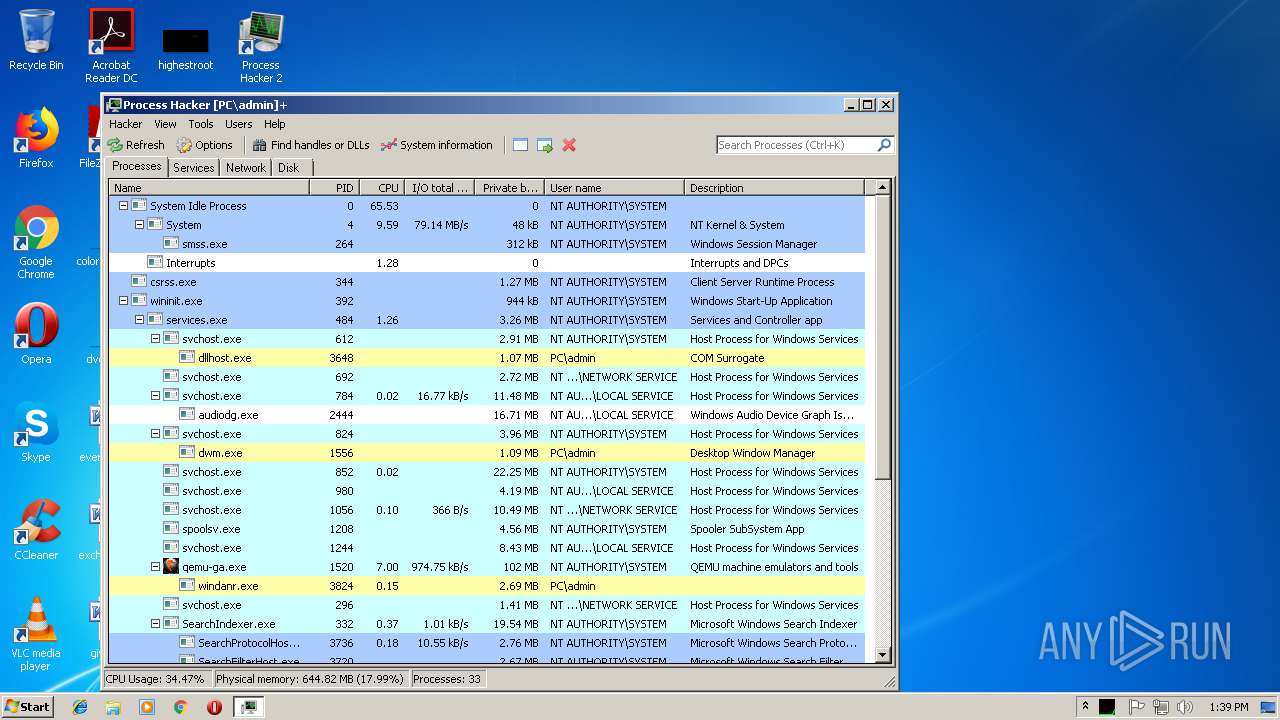Screen dimensions: 1280x720
Task: Open System information
Action: pos(437,145)
